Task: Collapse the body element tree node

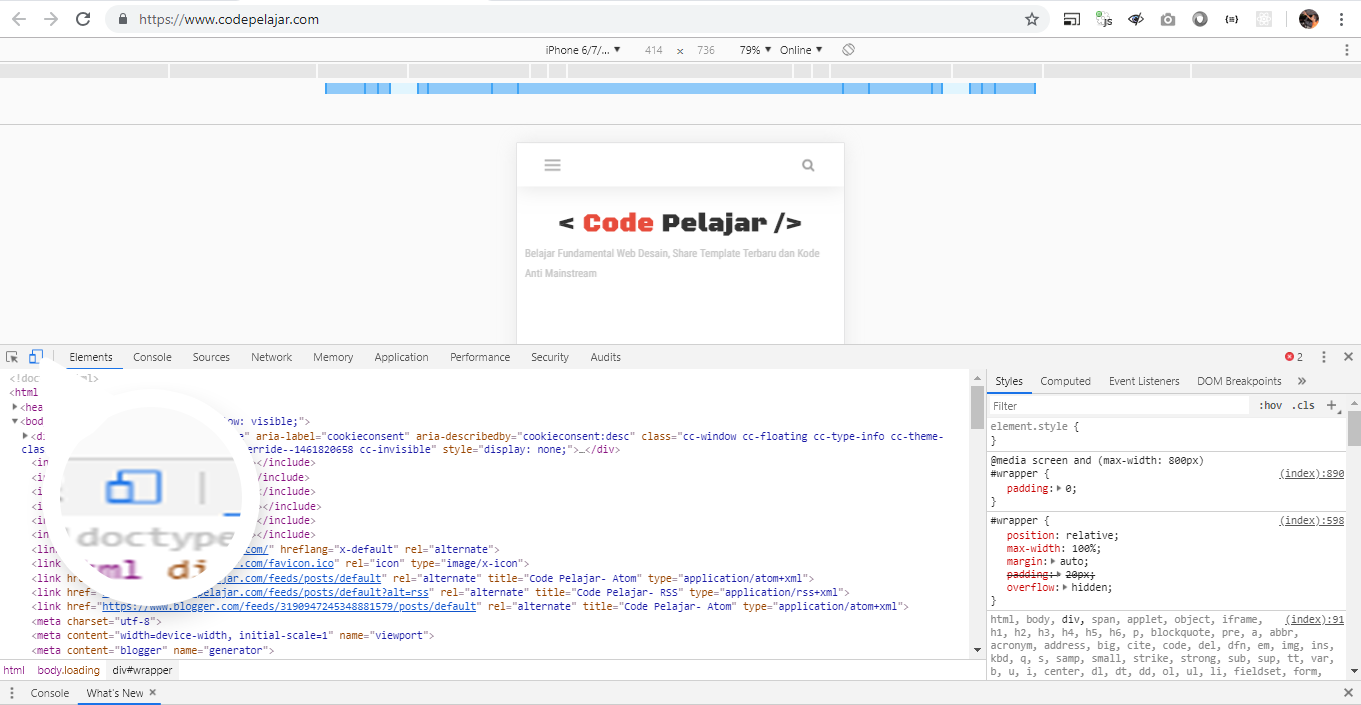Action: pyautogui.click(x=15, y=422)
